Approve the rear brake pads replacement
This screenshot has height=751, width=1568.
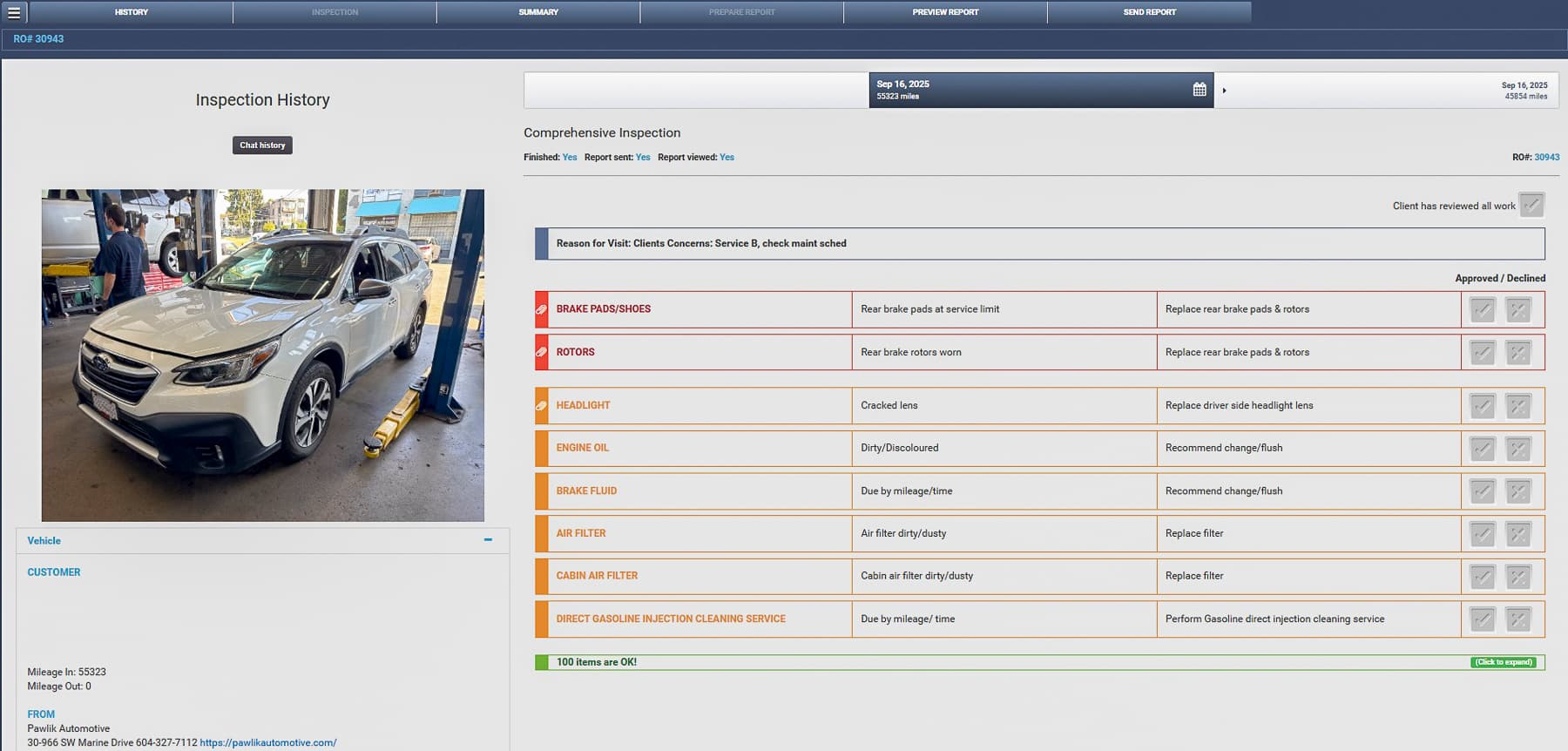coord(1482,310)
